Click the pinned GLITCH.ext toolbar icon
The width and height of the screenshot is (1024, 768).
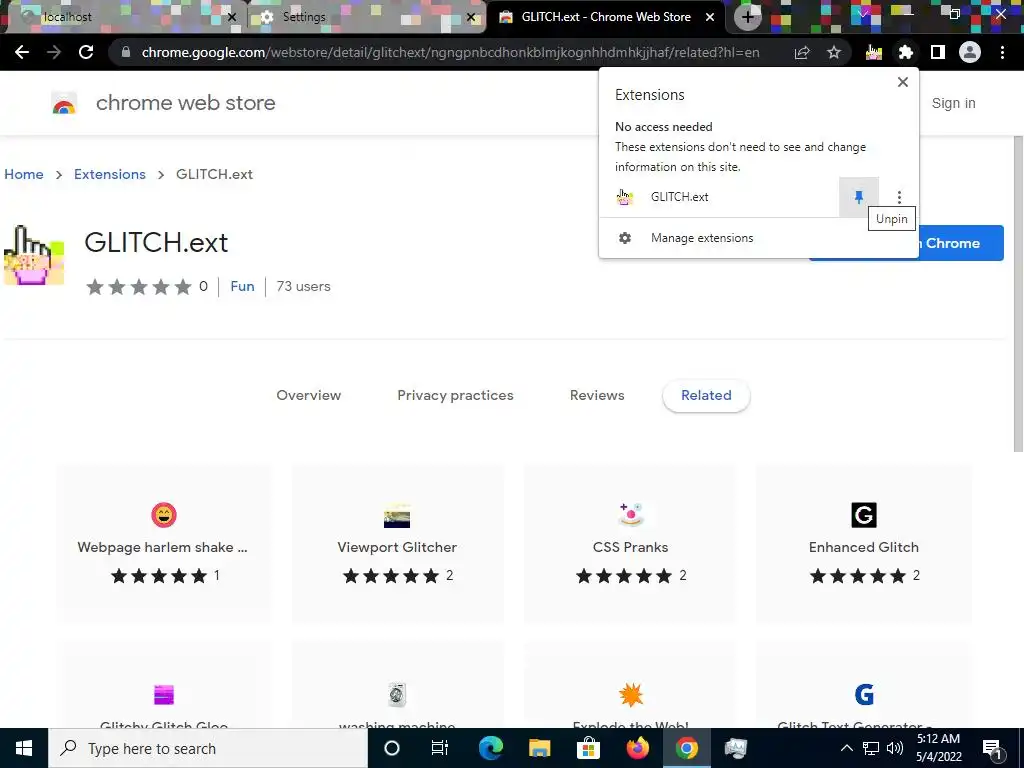click(873, 52)
